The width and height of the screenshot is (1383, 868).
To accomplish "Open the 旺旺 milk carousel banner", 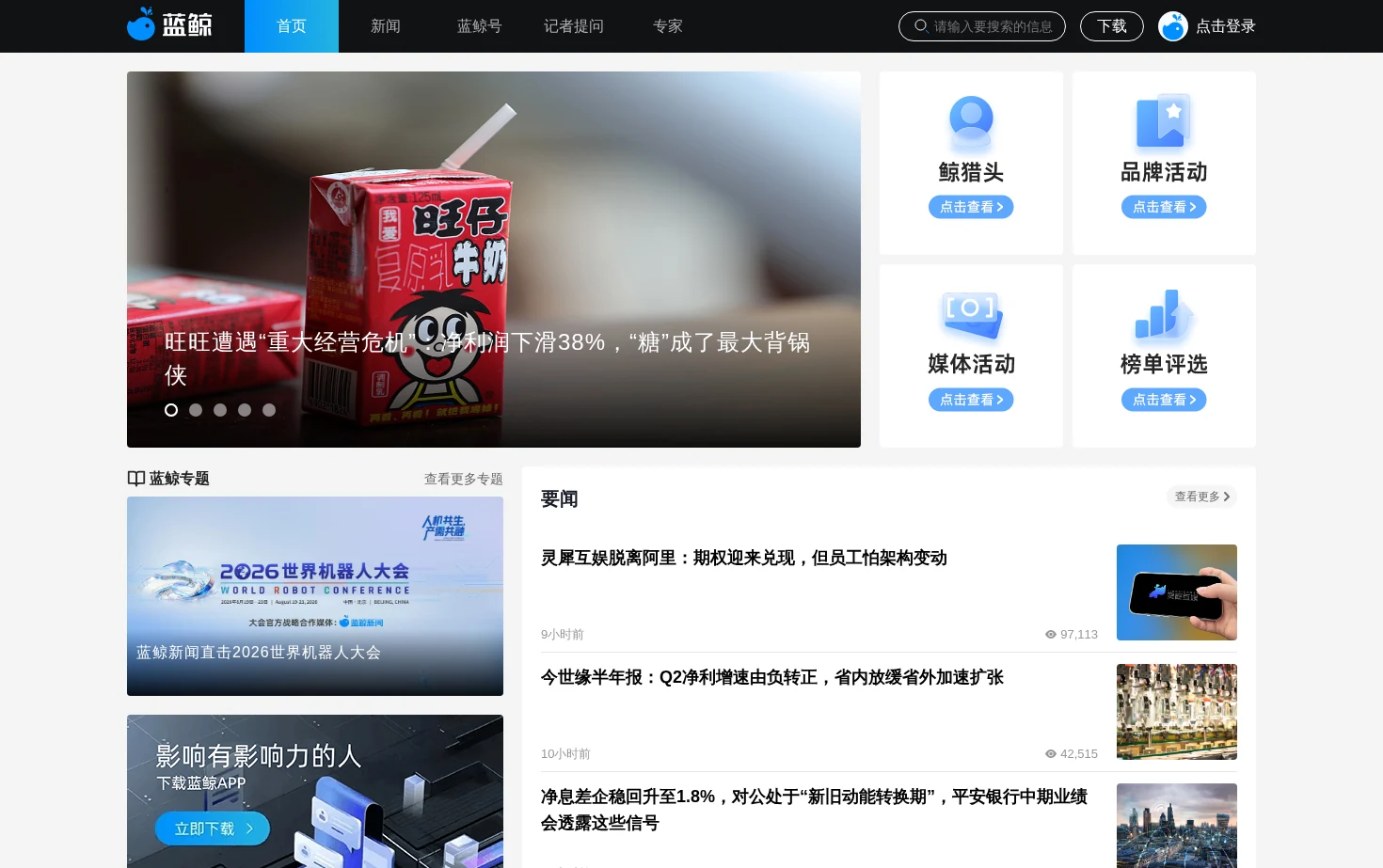I will coord(494,260).
